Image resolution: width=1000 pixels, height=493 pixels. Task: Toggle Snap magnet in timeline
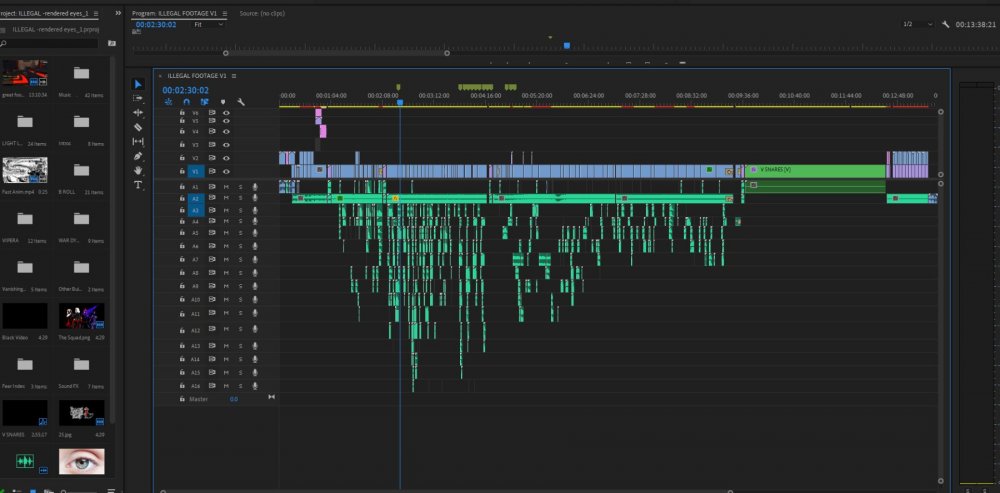186,102
